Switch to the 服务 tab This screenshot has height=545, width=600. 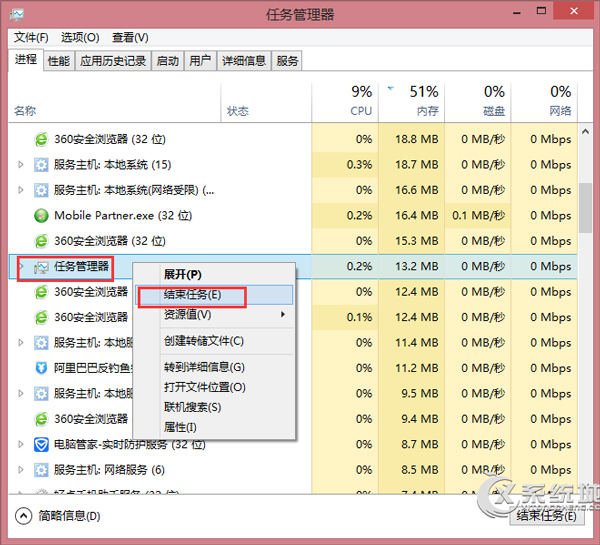[287, 61]
